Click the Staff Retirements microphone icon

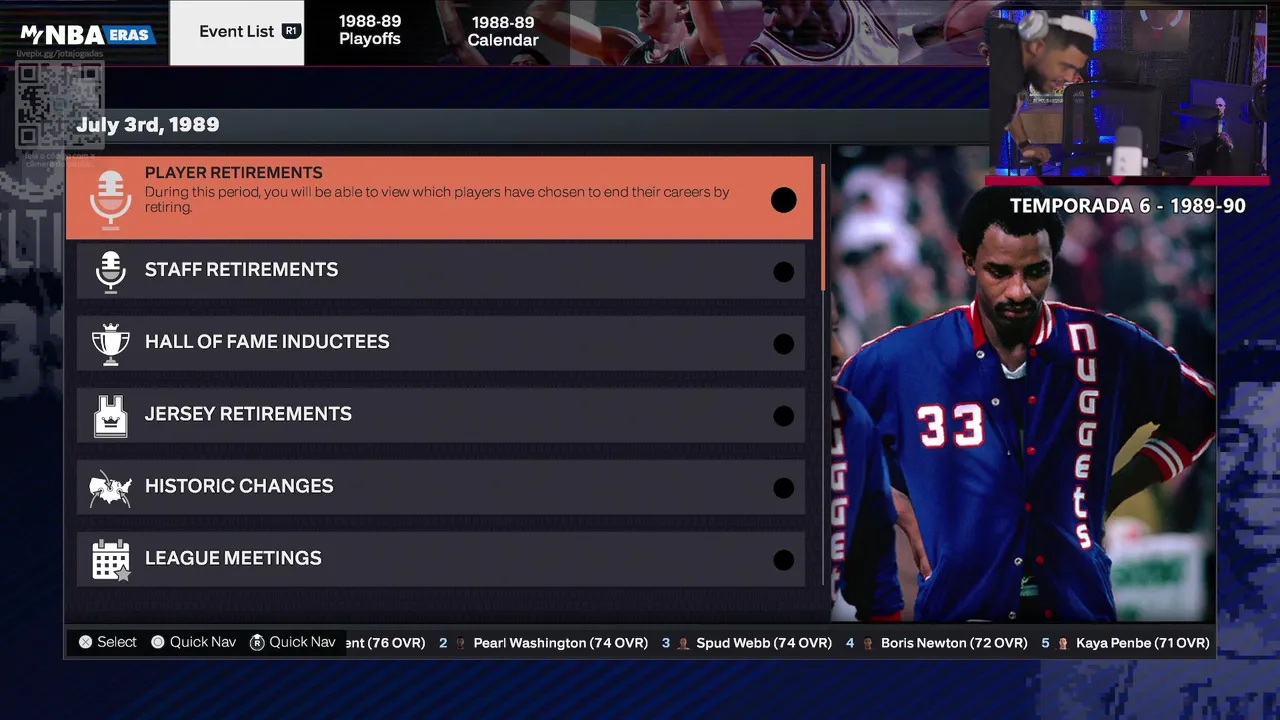pos(110,271)
